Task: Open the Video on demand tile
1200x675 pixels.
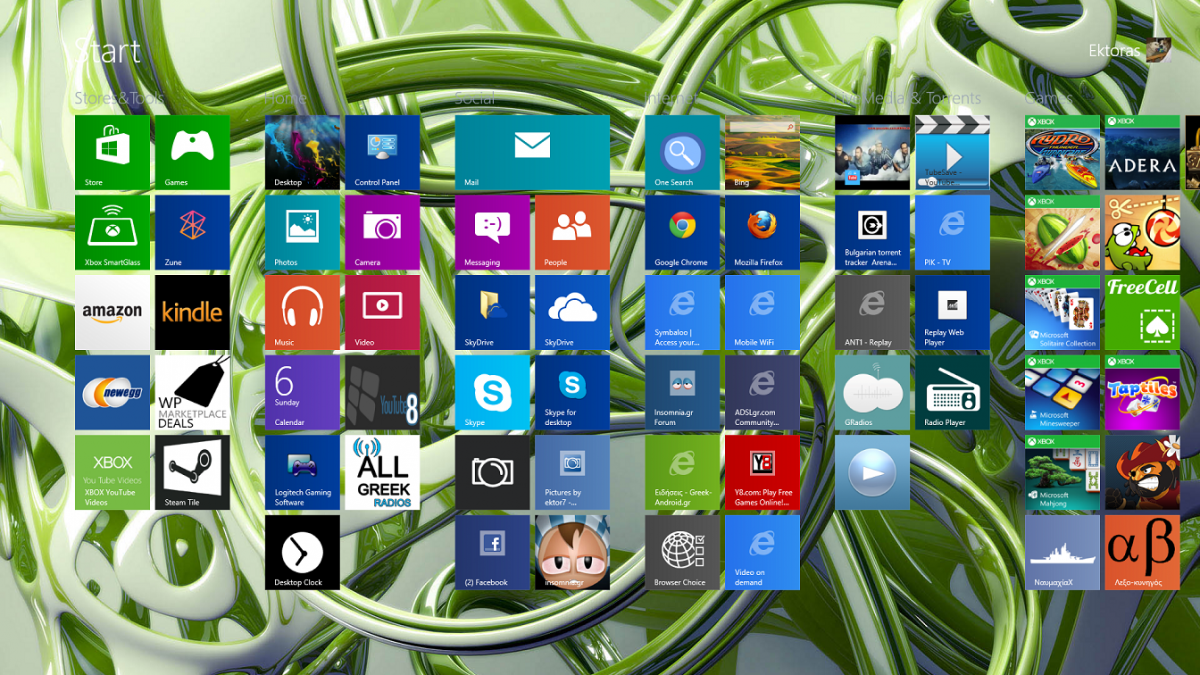Action: pos(762,552)
